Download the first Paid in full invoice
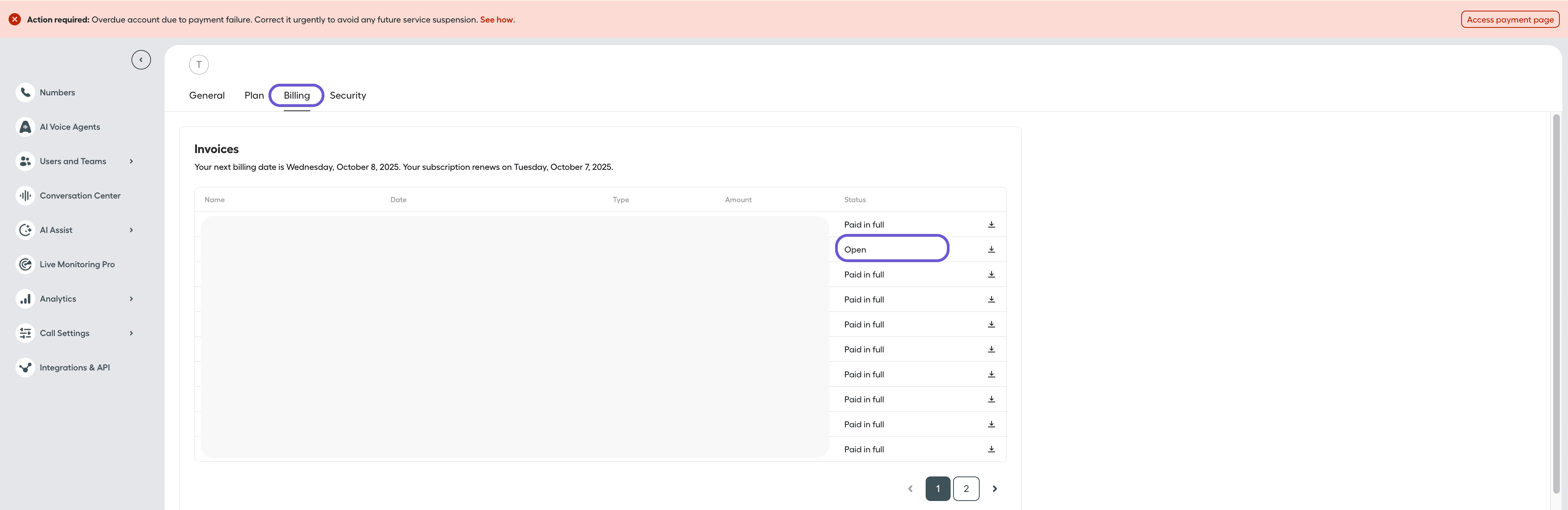This screenshot has height=510, width=1568. pos(992,224)
